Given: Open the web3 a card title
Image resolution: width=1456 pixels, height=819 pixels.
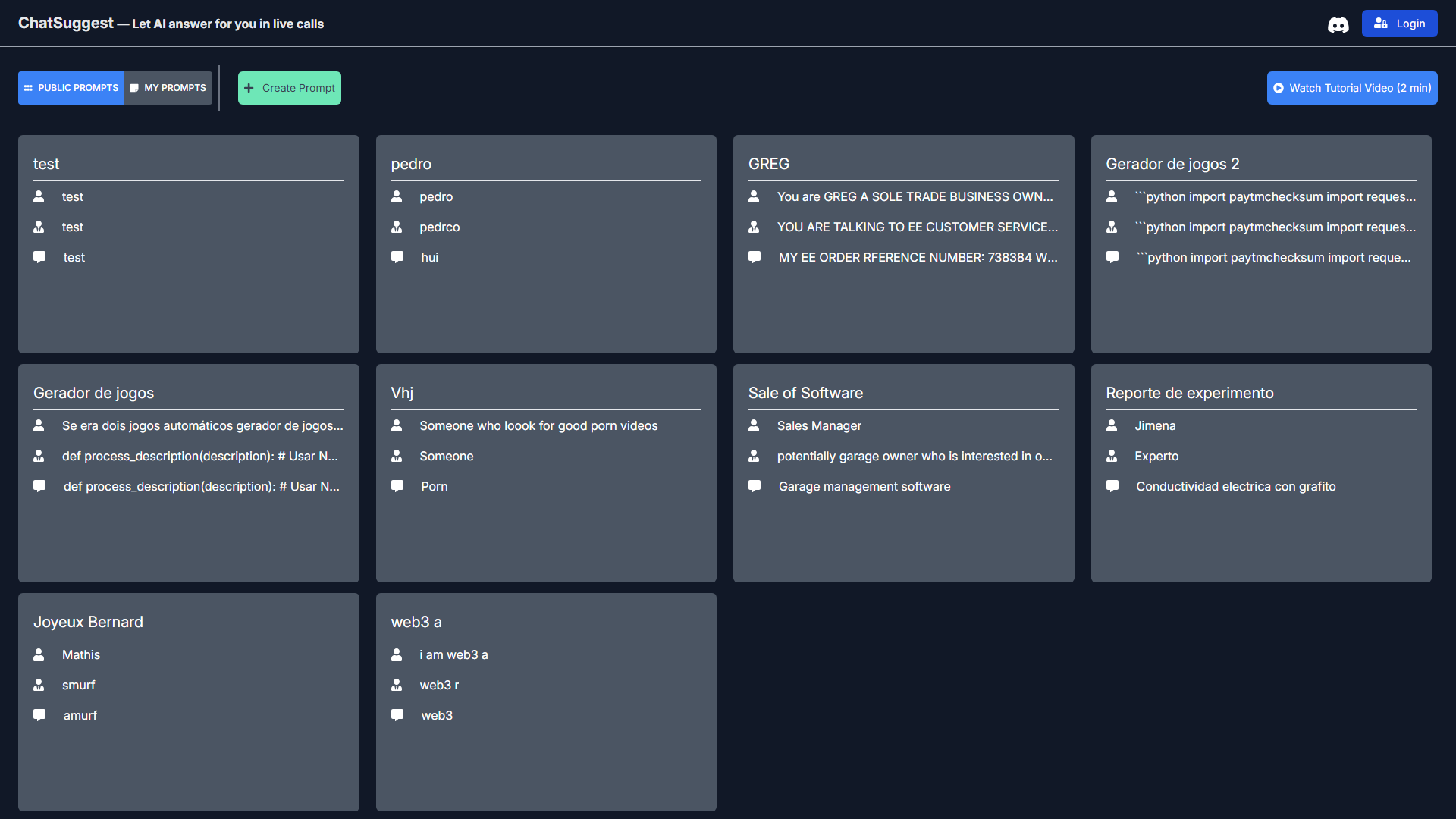Looking at the screenshot, I should 416,622.
